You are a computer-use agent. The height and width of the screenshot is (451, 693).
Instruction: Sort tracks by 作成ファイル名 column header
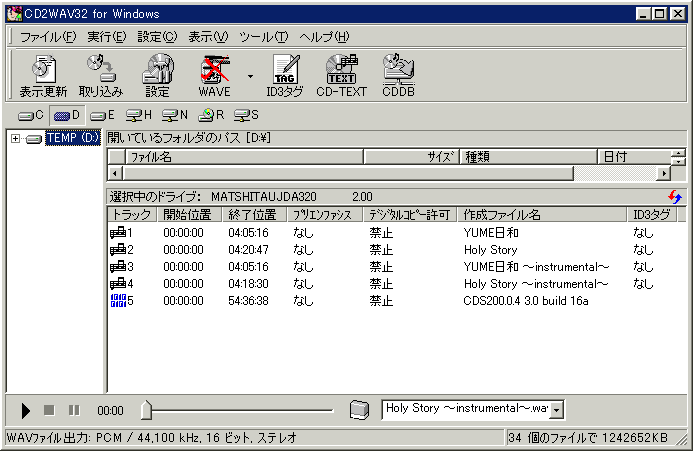[540, 214]
